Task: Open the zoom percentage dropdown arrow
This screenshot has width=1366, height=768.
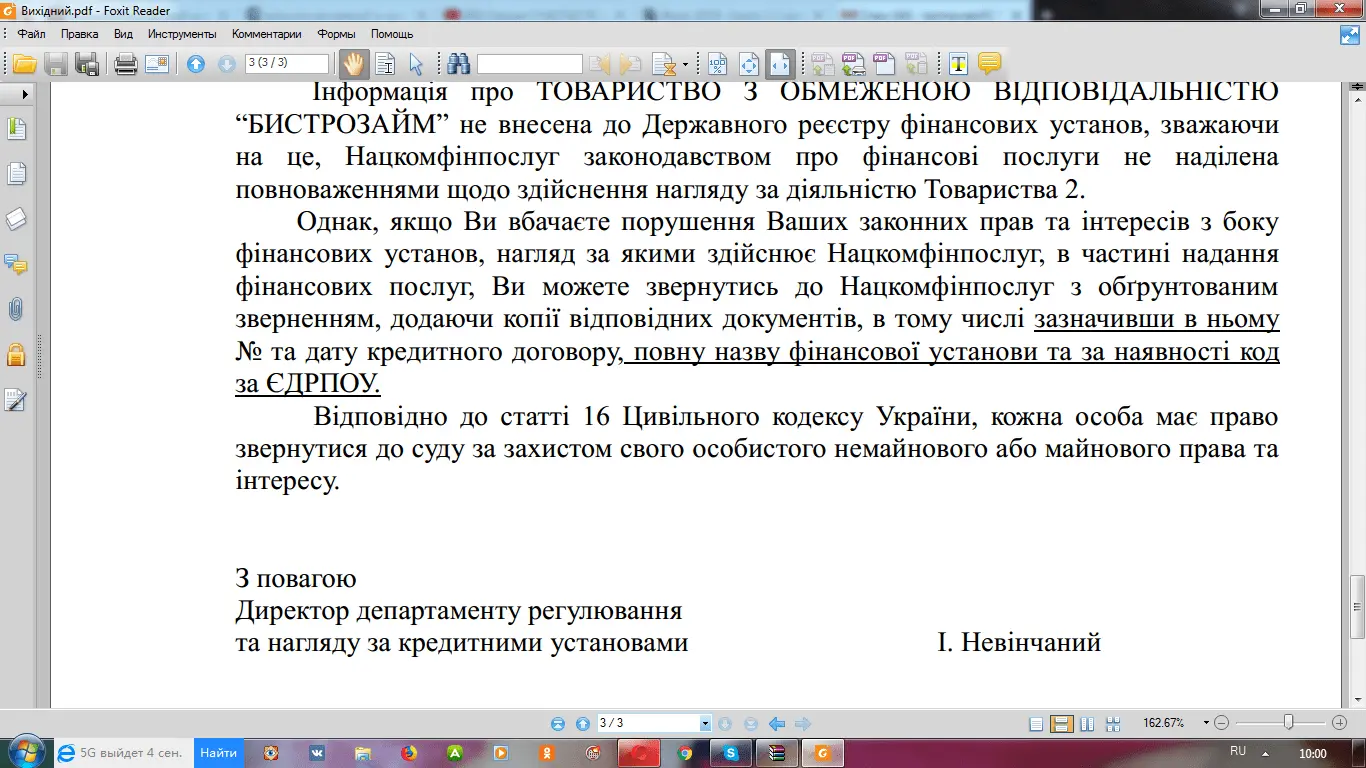Action: (x=1206, y=723)
